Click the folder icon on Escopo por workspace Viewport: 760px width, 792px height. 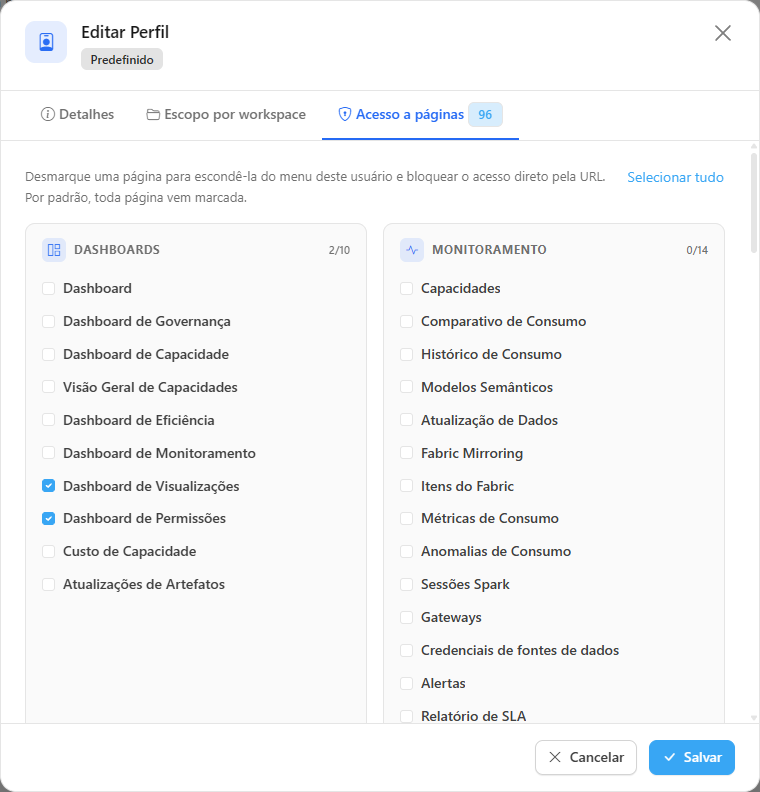point(153,115)
